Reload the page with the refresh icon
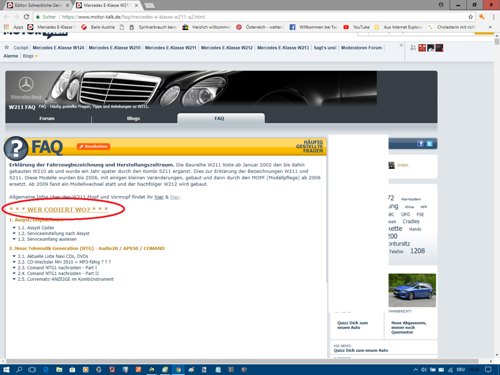Image resolution: width=500 pixels, height=375 pixels. 26,17
